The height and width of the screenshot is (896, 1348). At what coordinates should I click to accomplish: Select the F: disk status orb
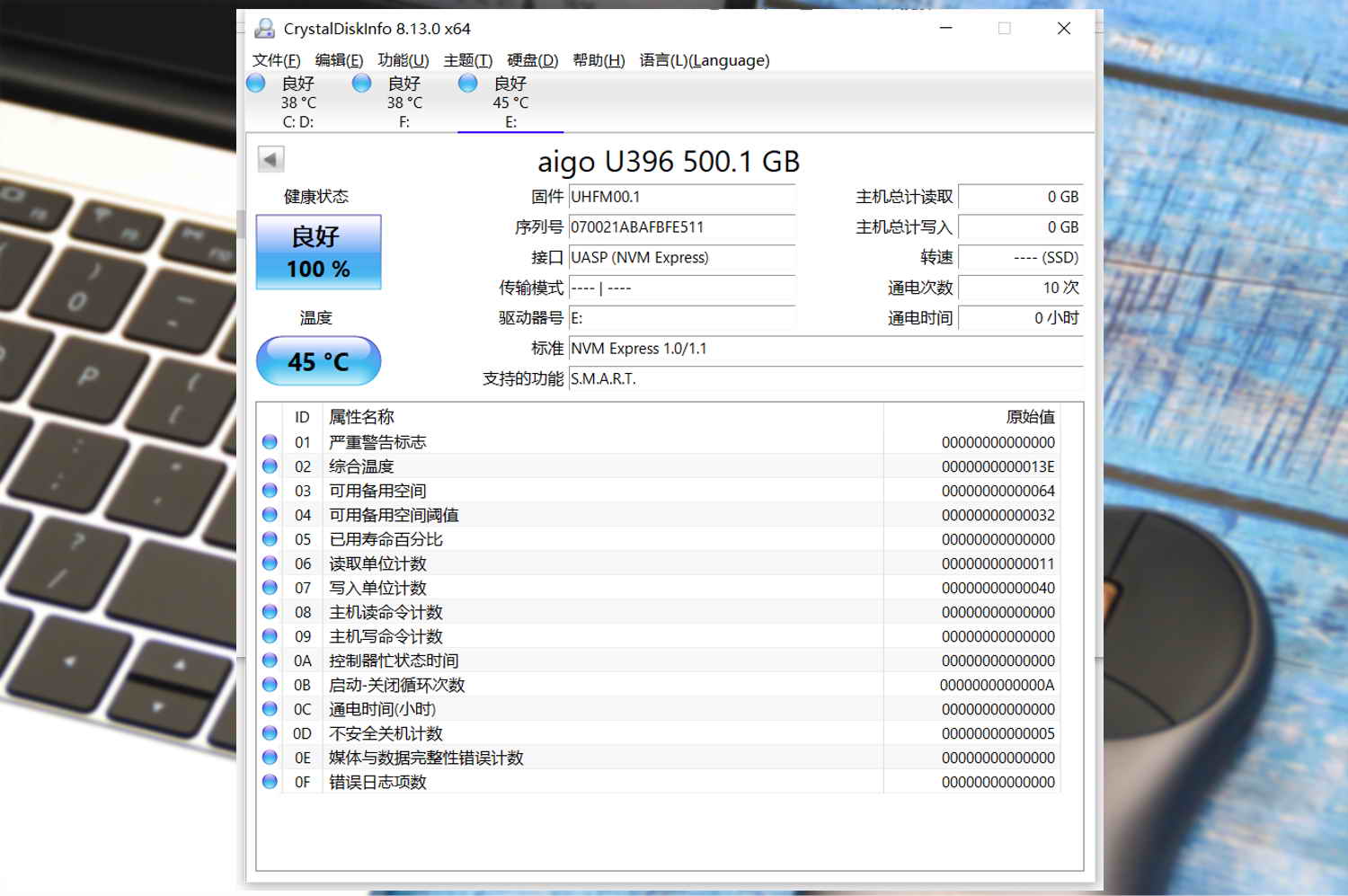pyautogui.click(x=362, y=84)
